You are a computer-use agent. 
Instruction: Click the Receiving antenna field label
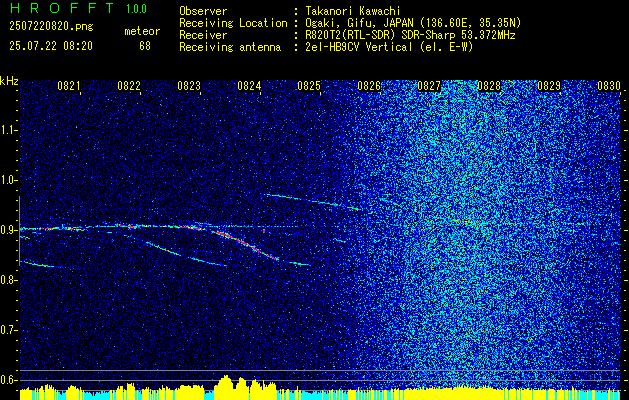(230, 47)
